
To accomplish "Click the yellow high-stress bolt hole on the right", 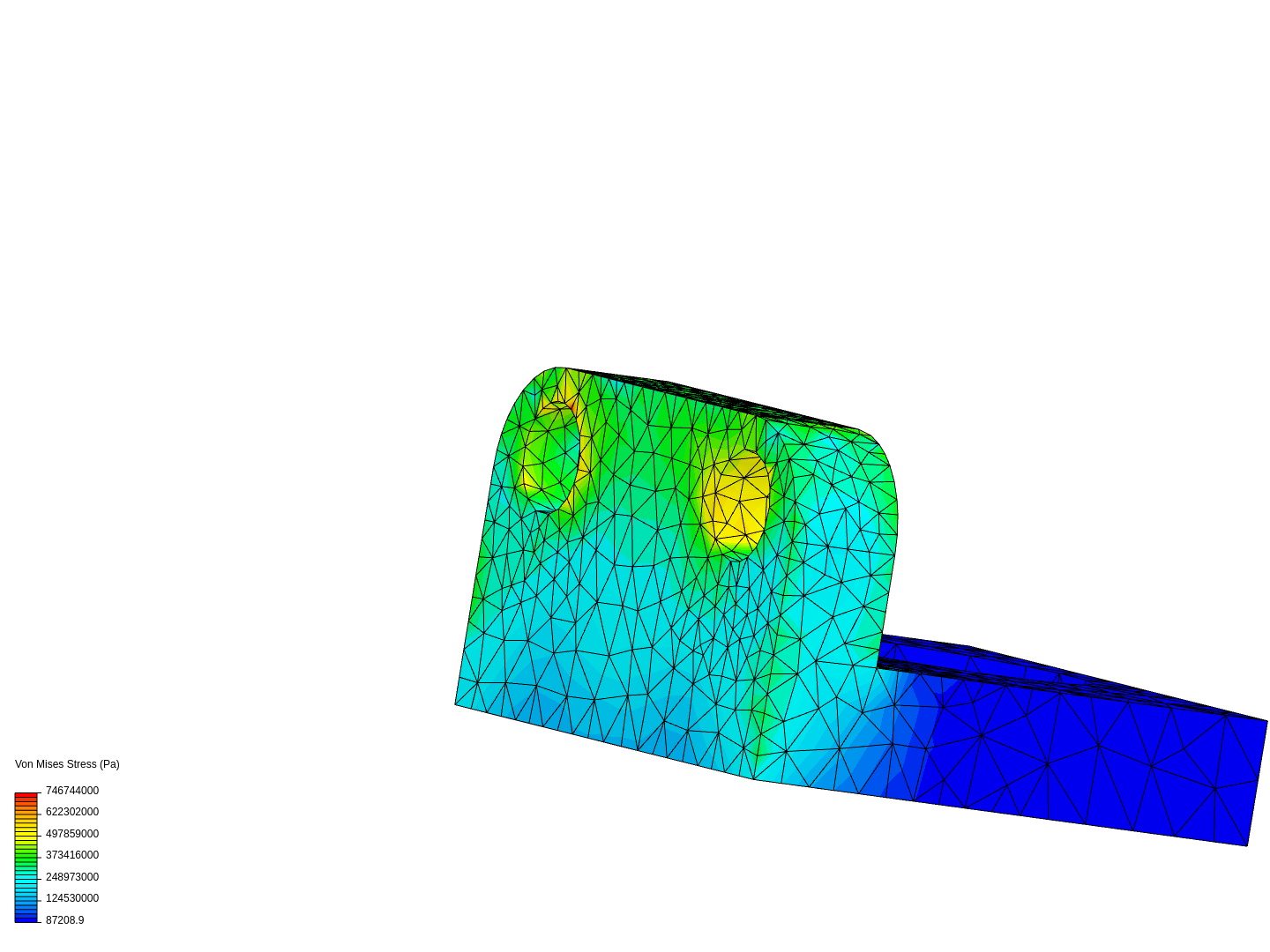I will pyautogui.click(x=736, y=504).
